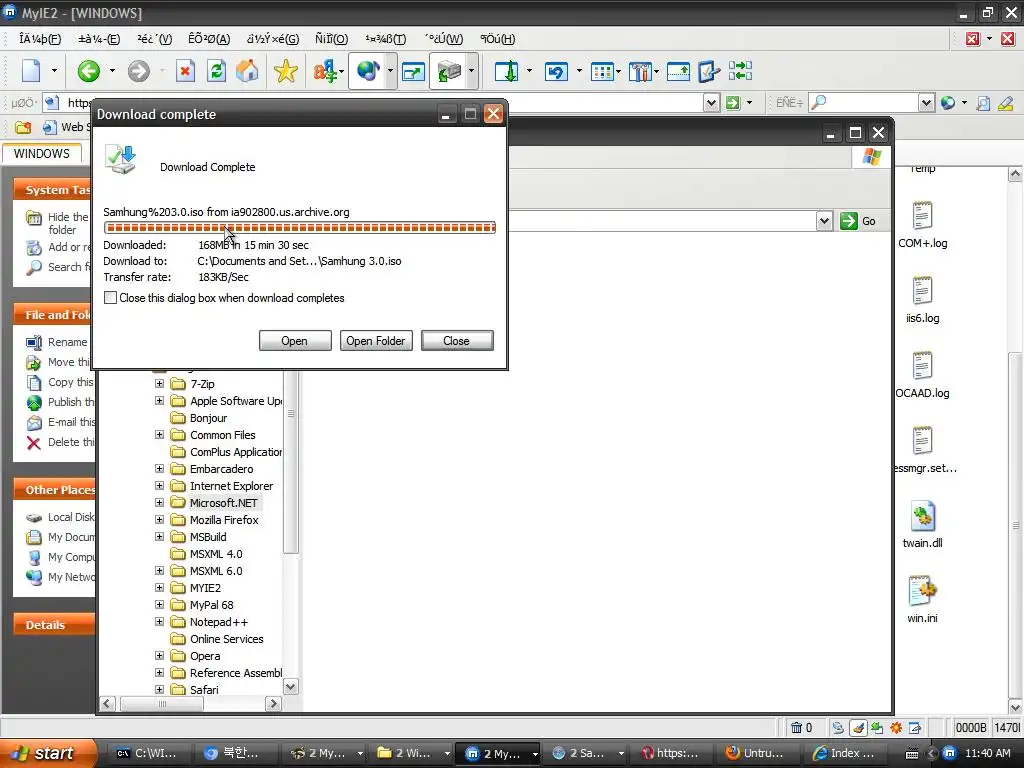
Task: Click the green Back arrow button
Action: 88,71
